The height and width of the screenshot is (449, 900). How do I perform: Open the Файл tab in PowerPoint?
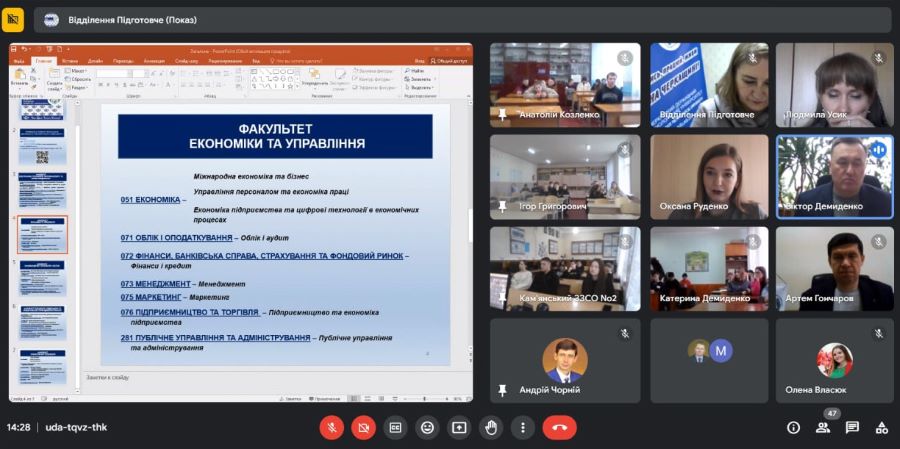(x=19, y=61)
